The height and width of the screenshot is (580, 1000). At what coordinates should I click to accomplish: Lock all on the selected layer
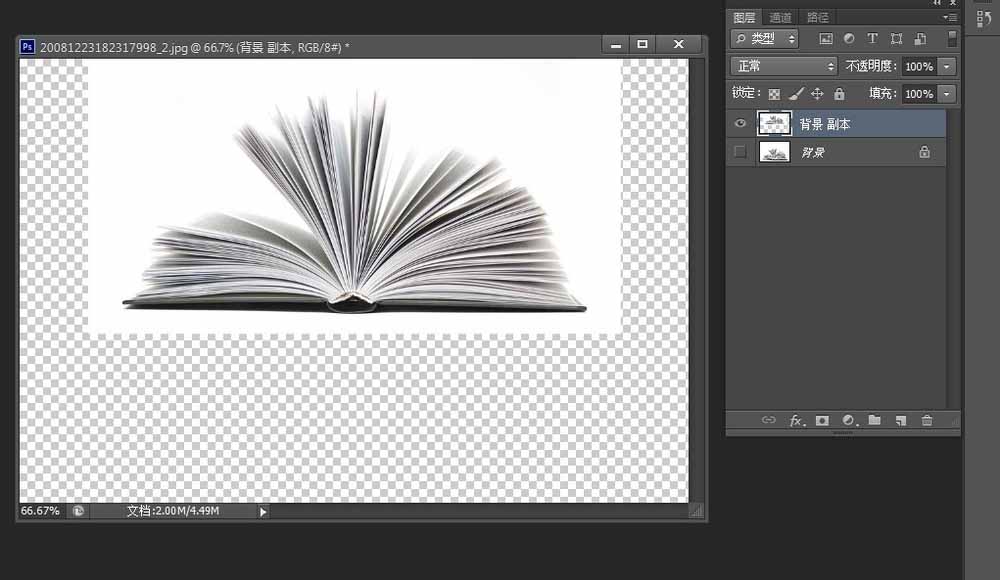(839, 92)
